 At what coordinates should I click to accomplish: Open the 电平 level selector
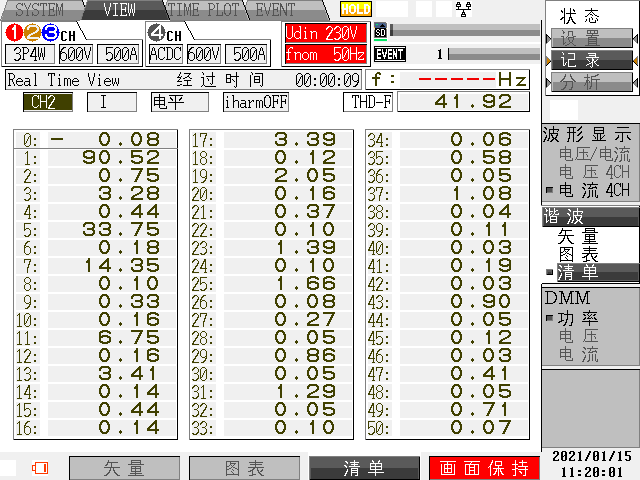click(x=180, y=102)
